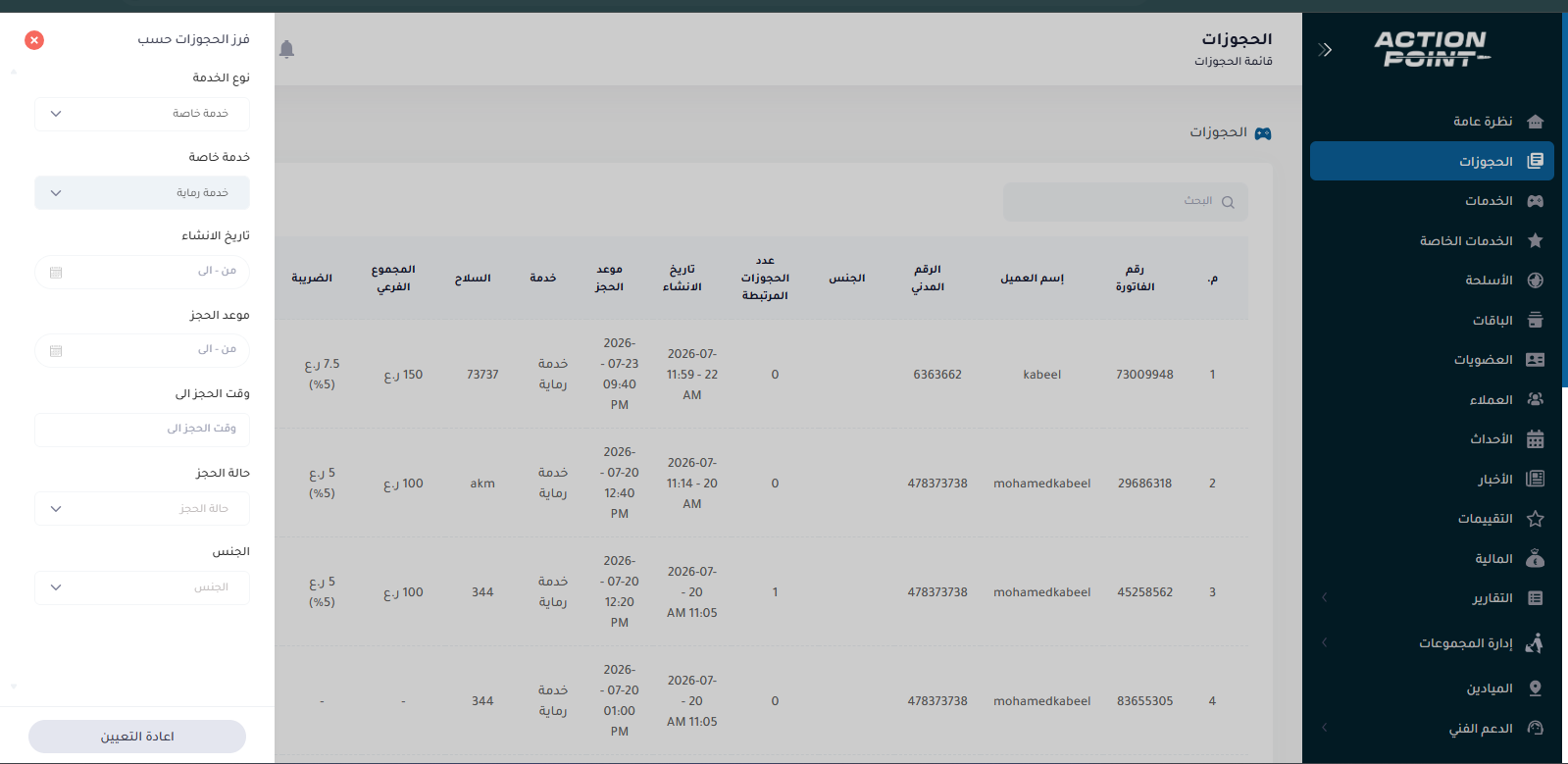Viewport: 1568px width, 764px height.
Task: Open تاريخ الانشاء date range picker
Action: pos(142,272)
